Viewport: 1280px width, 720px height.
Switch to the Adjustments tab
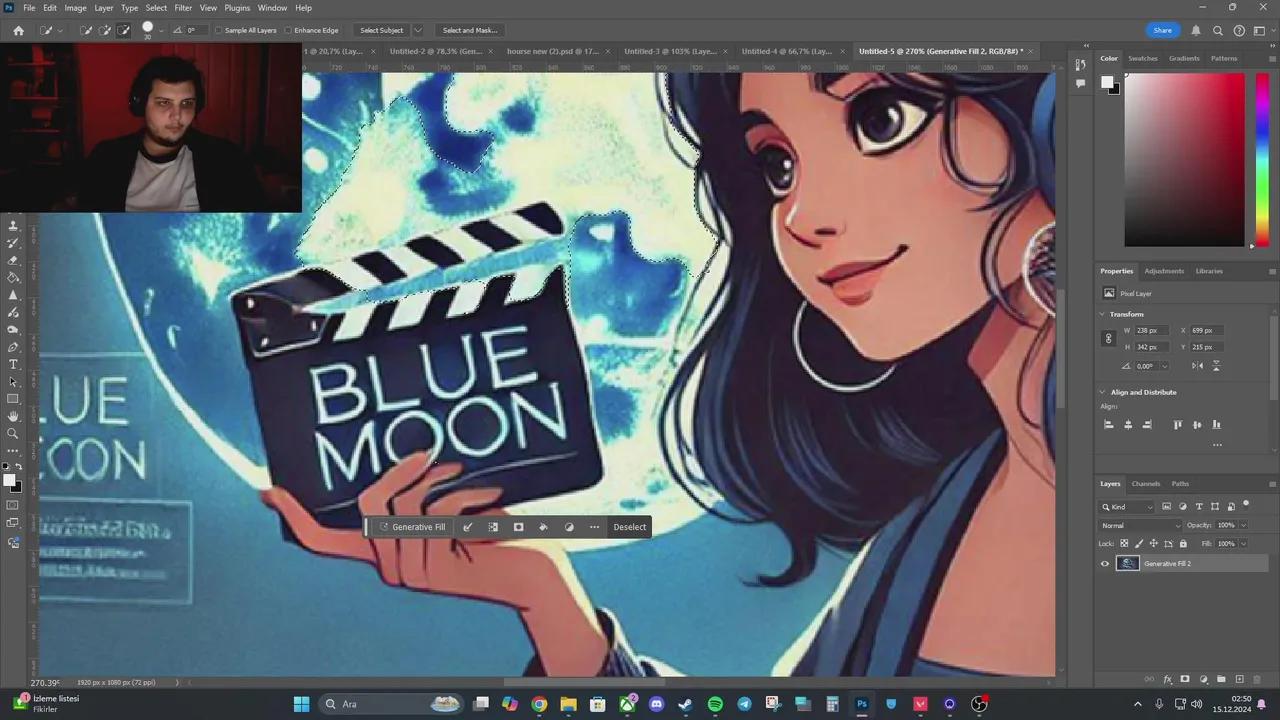1164,271
